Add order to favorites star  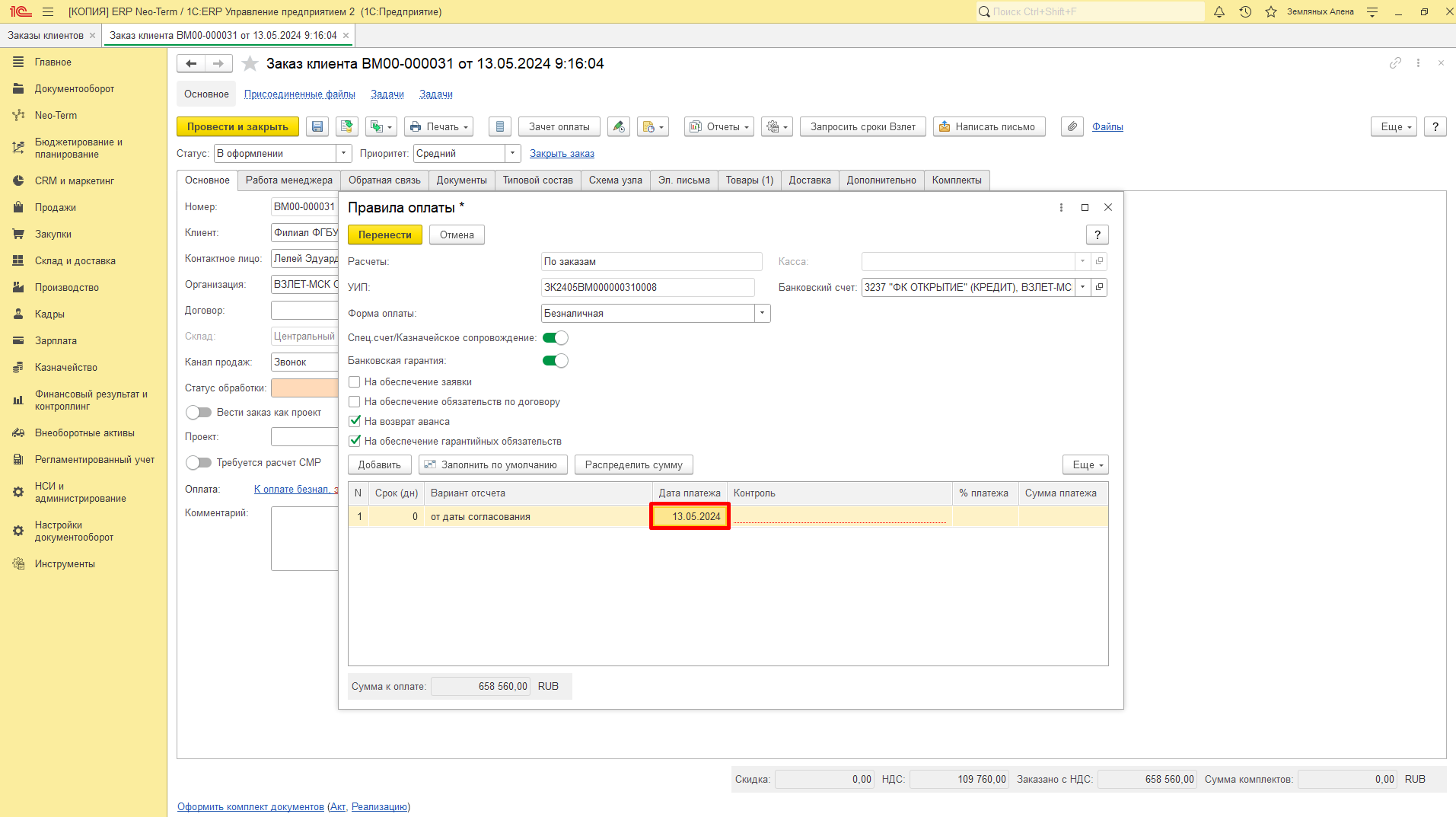pyautogui.click(x=250, y=64)
